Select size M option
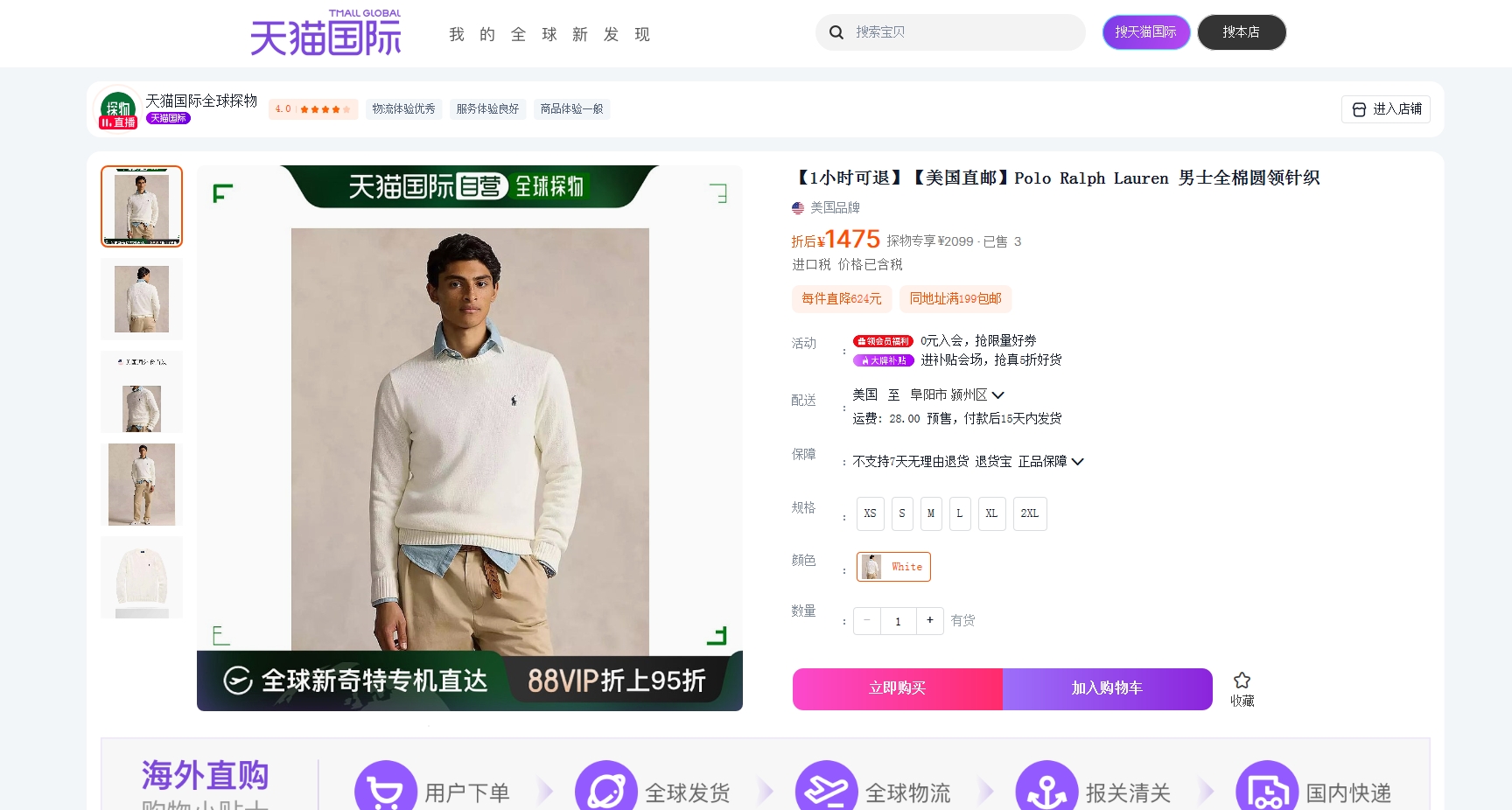 pyautogui.click(x=930, y=513)
